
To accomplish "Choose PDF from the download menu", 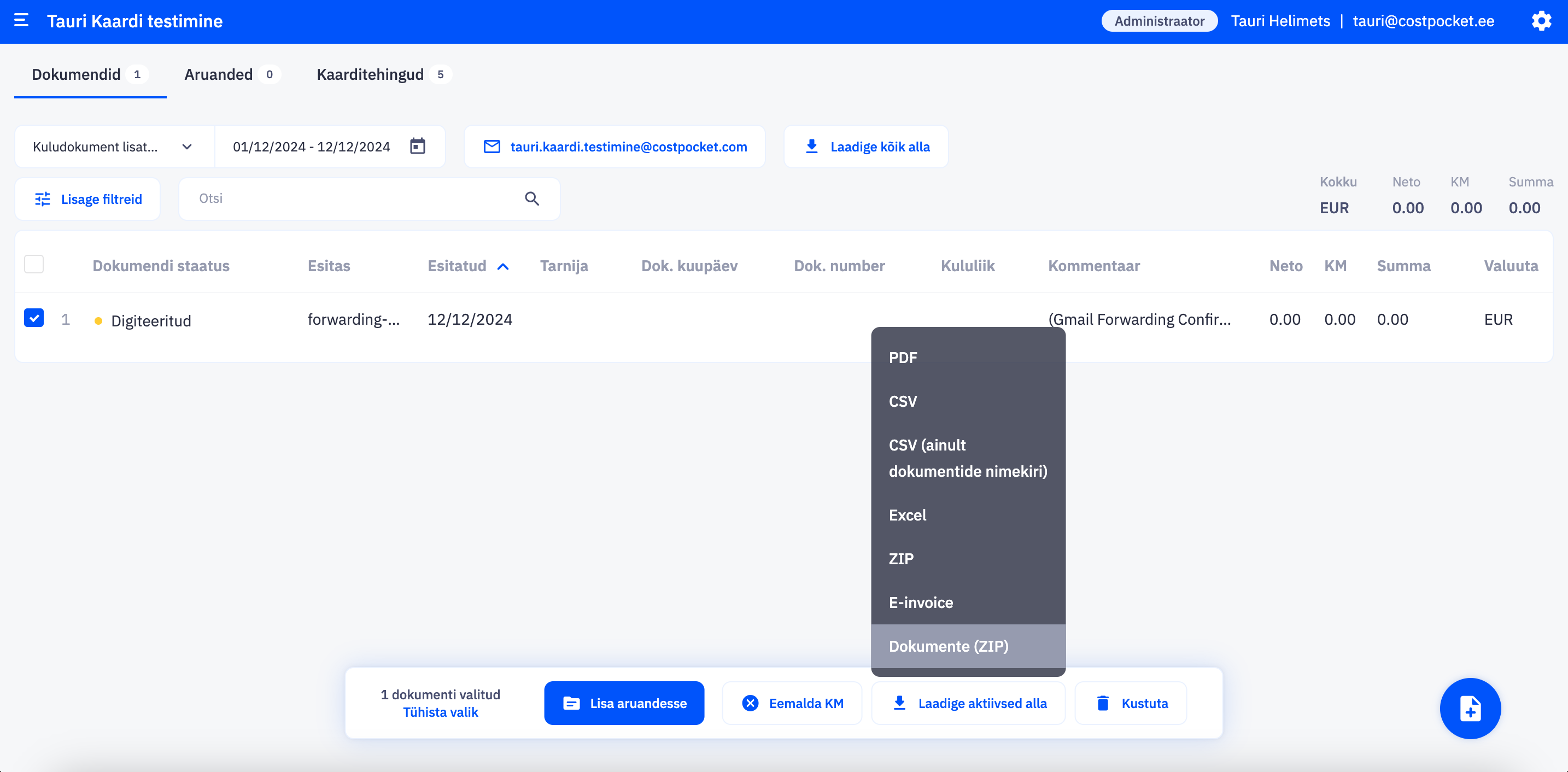I will 968,358.
